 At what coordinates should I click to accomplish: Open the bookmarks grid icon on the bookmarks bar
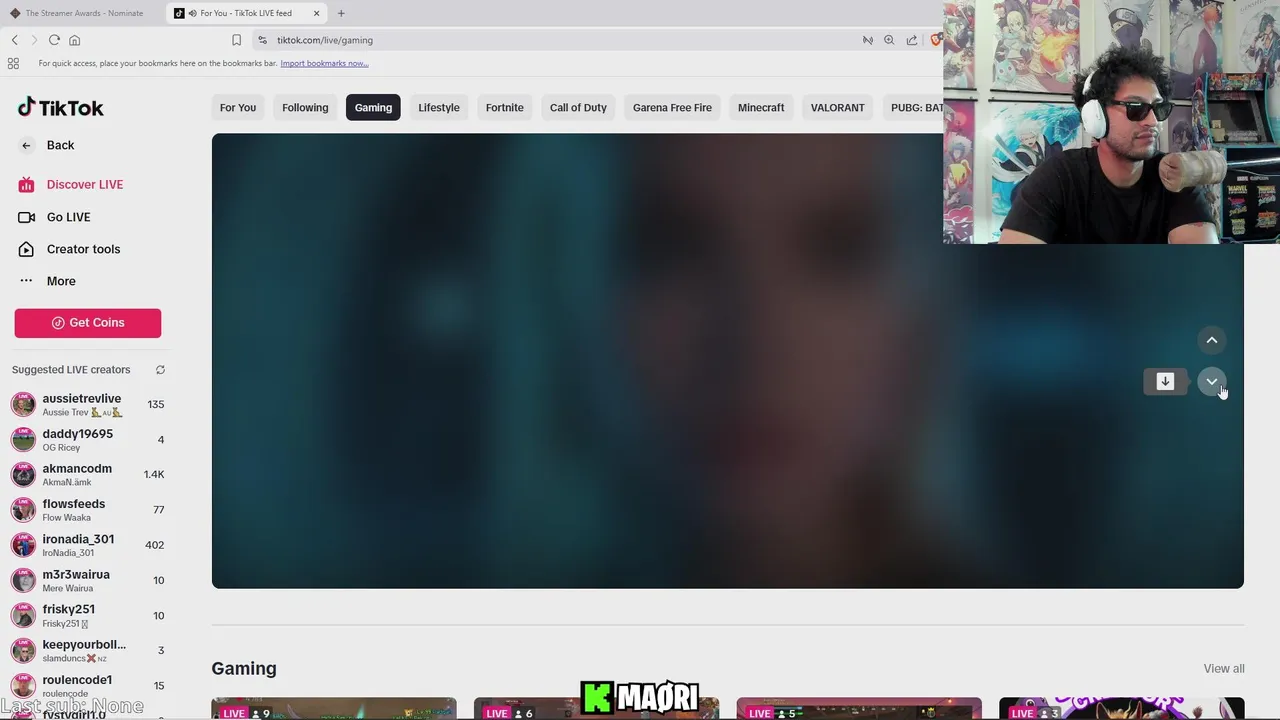(x=13, y=63)
